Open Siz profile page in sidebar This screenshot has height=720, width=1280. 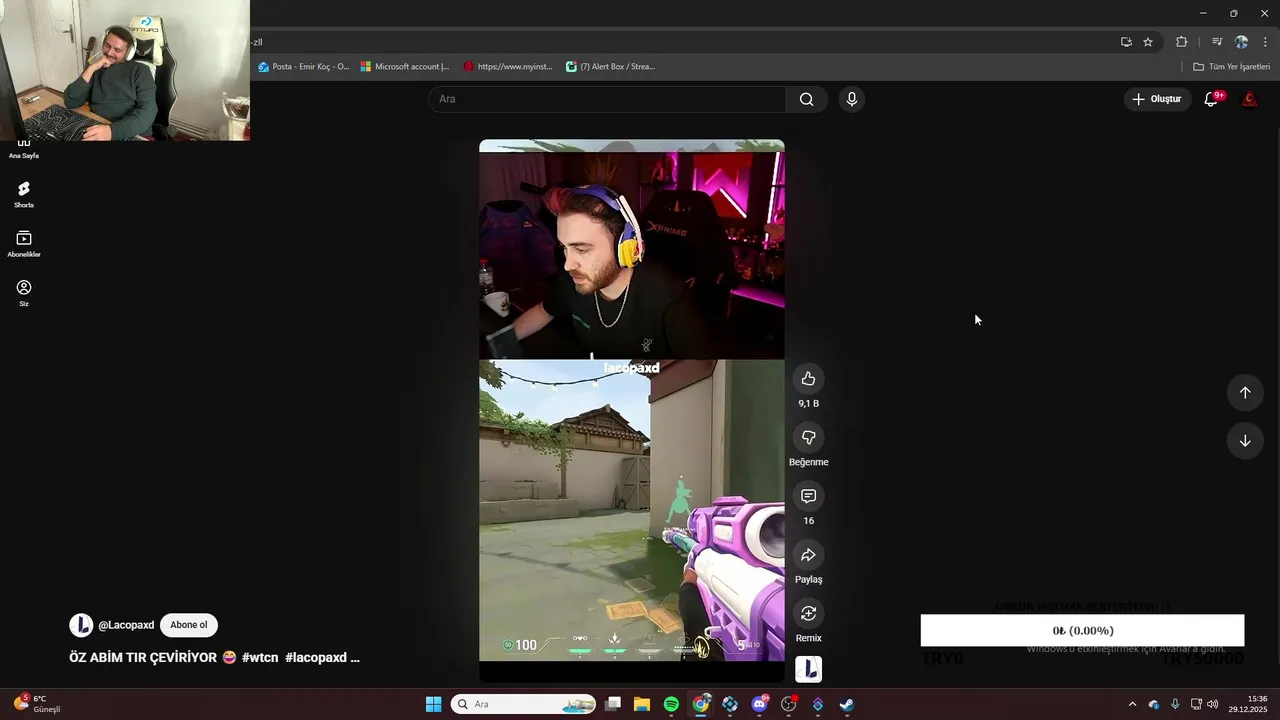coord(24,293)
